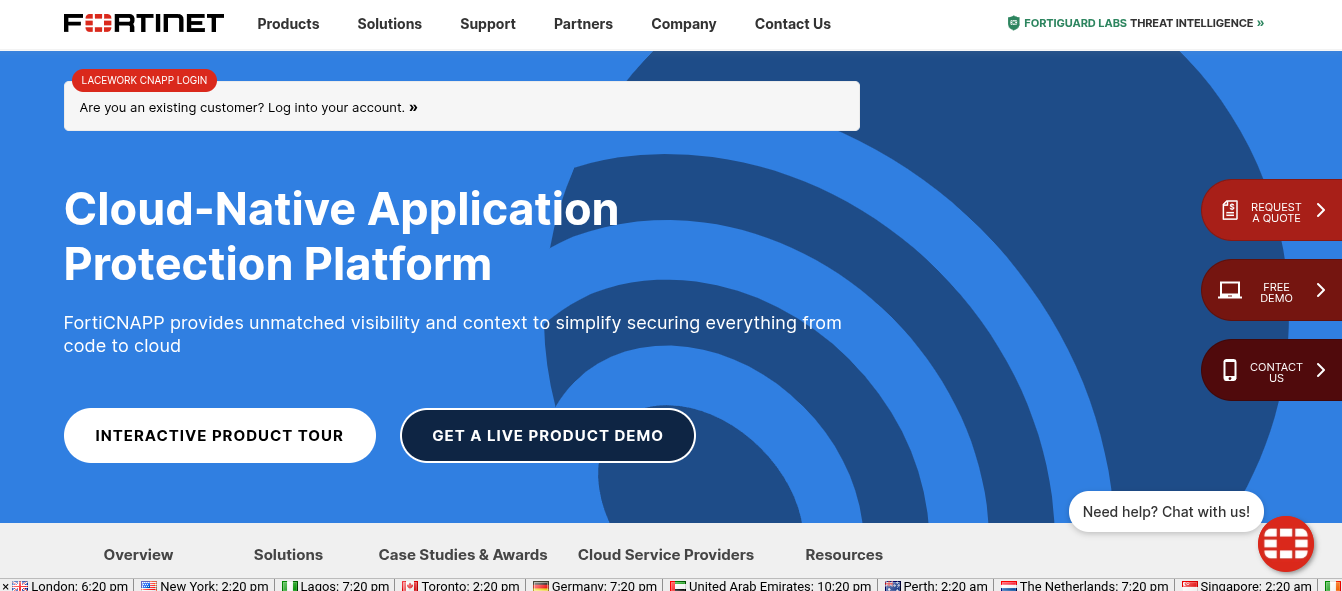This screenshot has width=1342, height=591.
Task: Click the existing customer log in link
Action: point(249,107)
